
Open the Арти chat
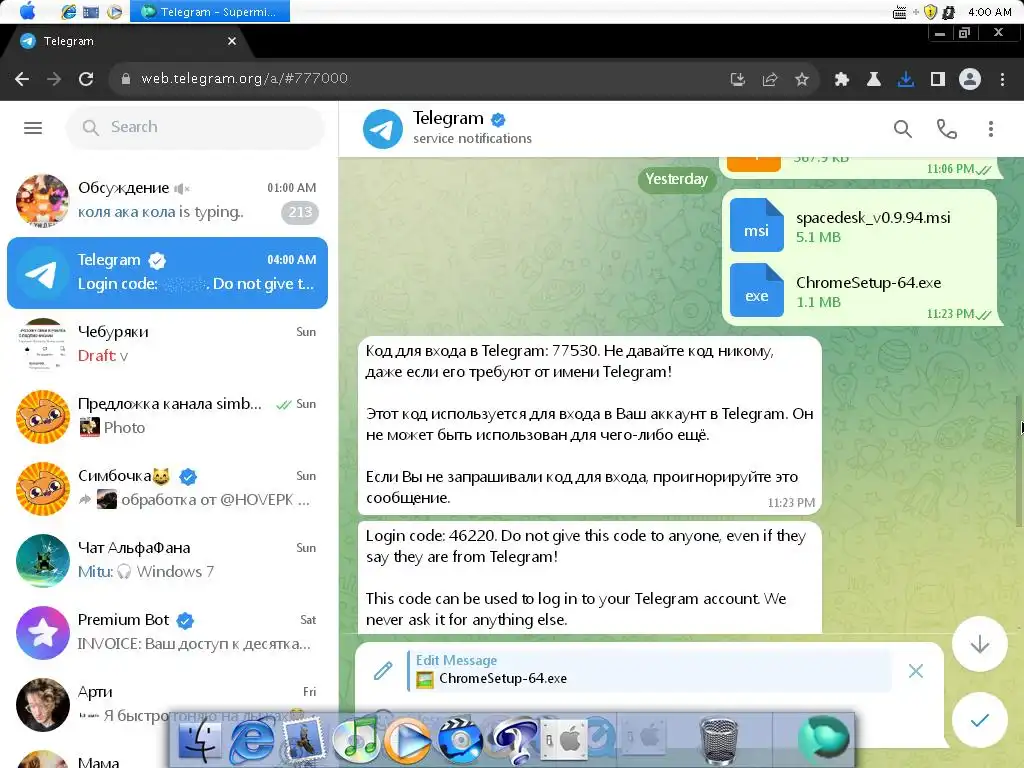(x=167, y=703)
